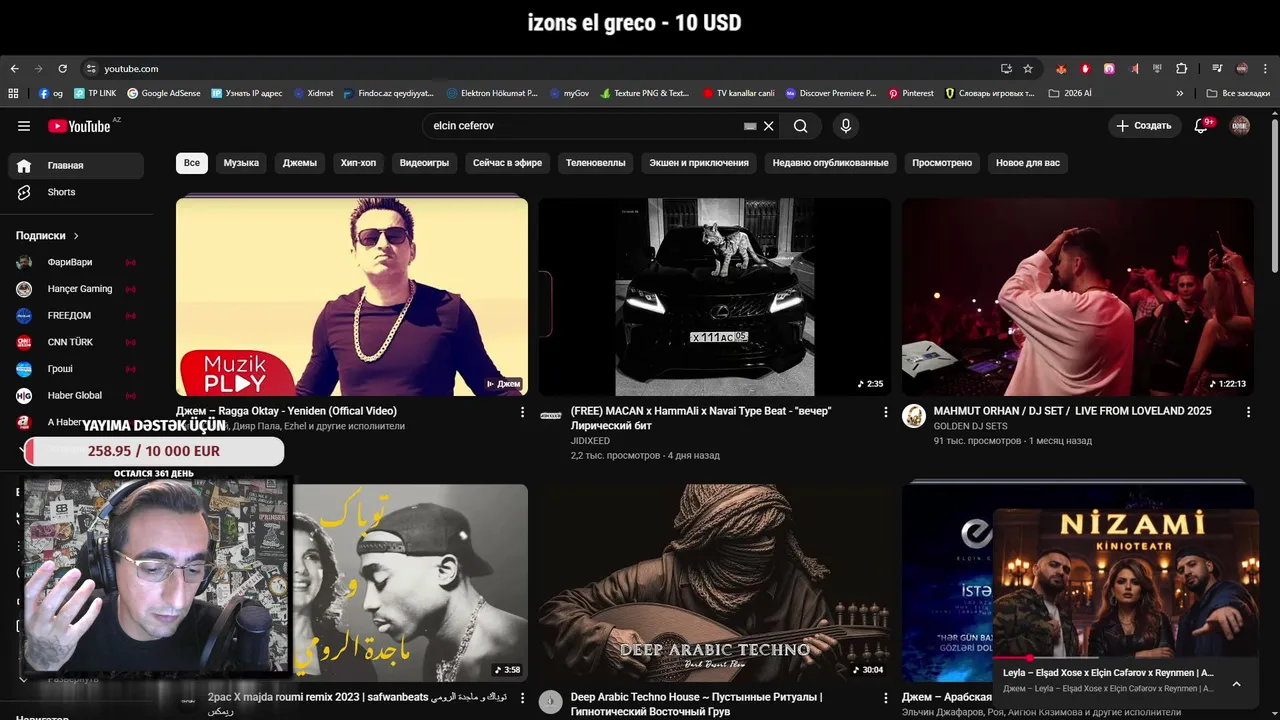Open the CNN TÜRK subscription channel
This screenshot has width=1280, height=720.
tap(76, 342)
